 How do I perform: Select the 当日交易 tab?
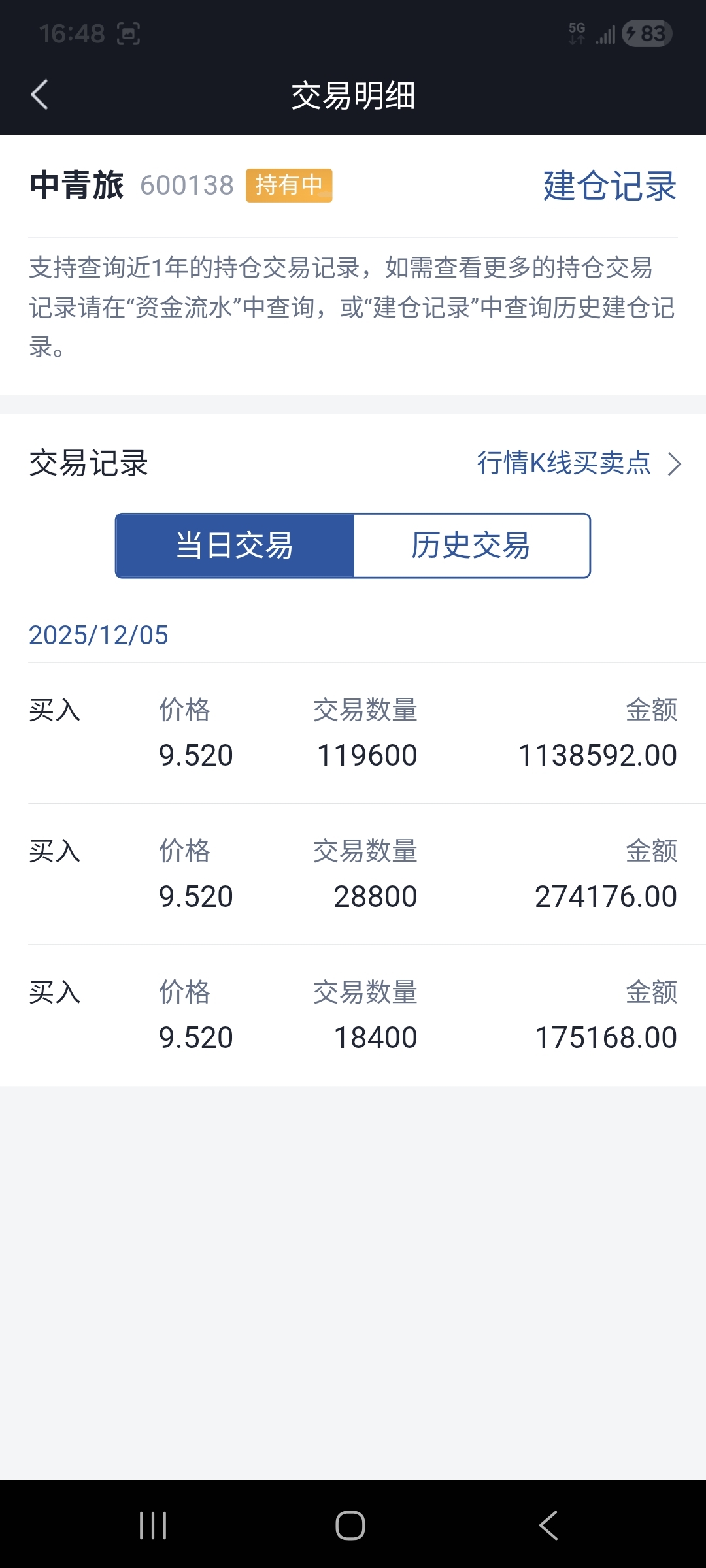pyautogui.click(x=235, y=546)
